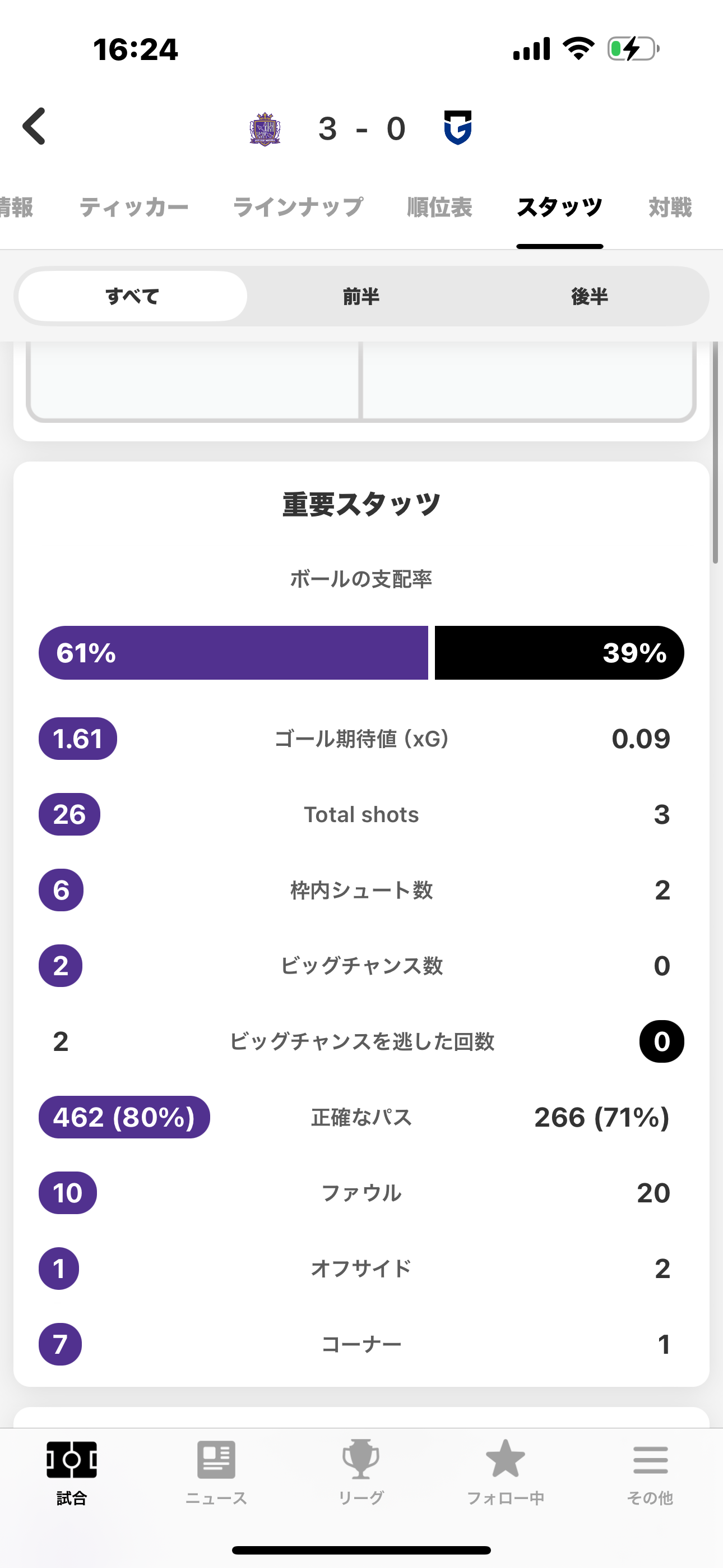This screenshot has height=1568, width=723.
Task: Tap the 61% purple possession bar
Action: 233,653
